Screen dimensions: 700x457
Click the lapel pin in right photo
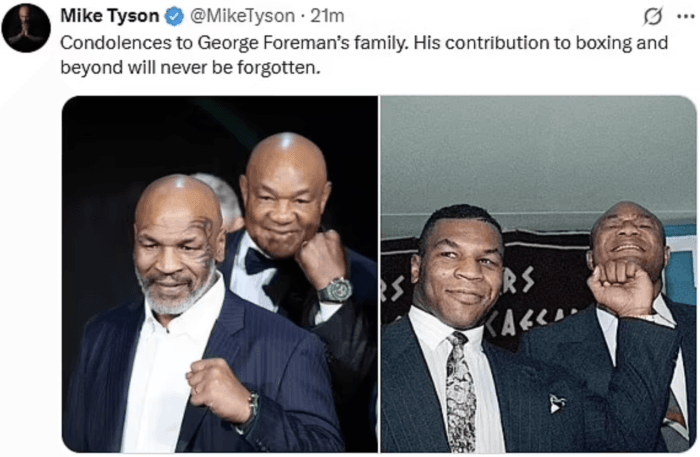(557, 403)
